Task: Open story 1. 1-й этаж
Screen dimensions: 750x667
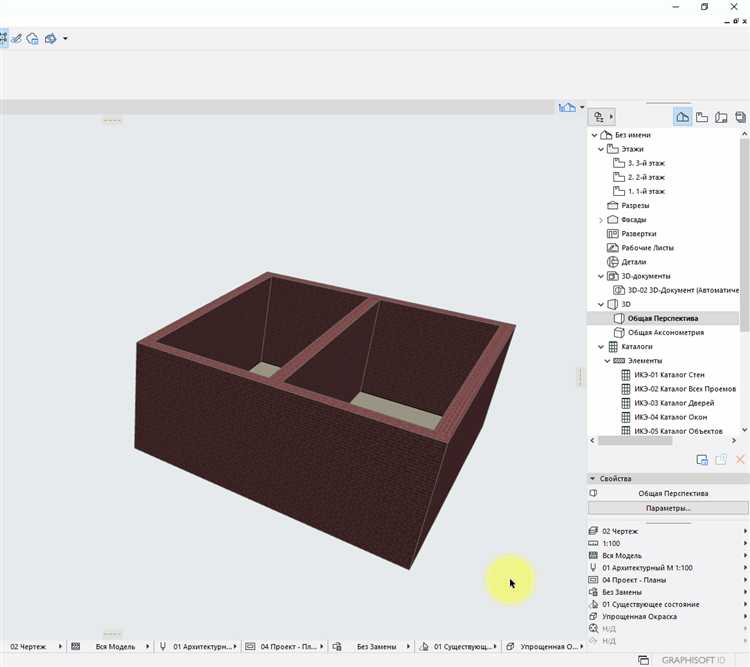Action: point(646,191)
